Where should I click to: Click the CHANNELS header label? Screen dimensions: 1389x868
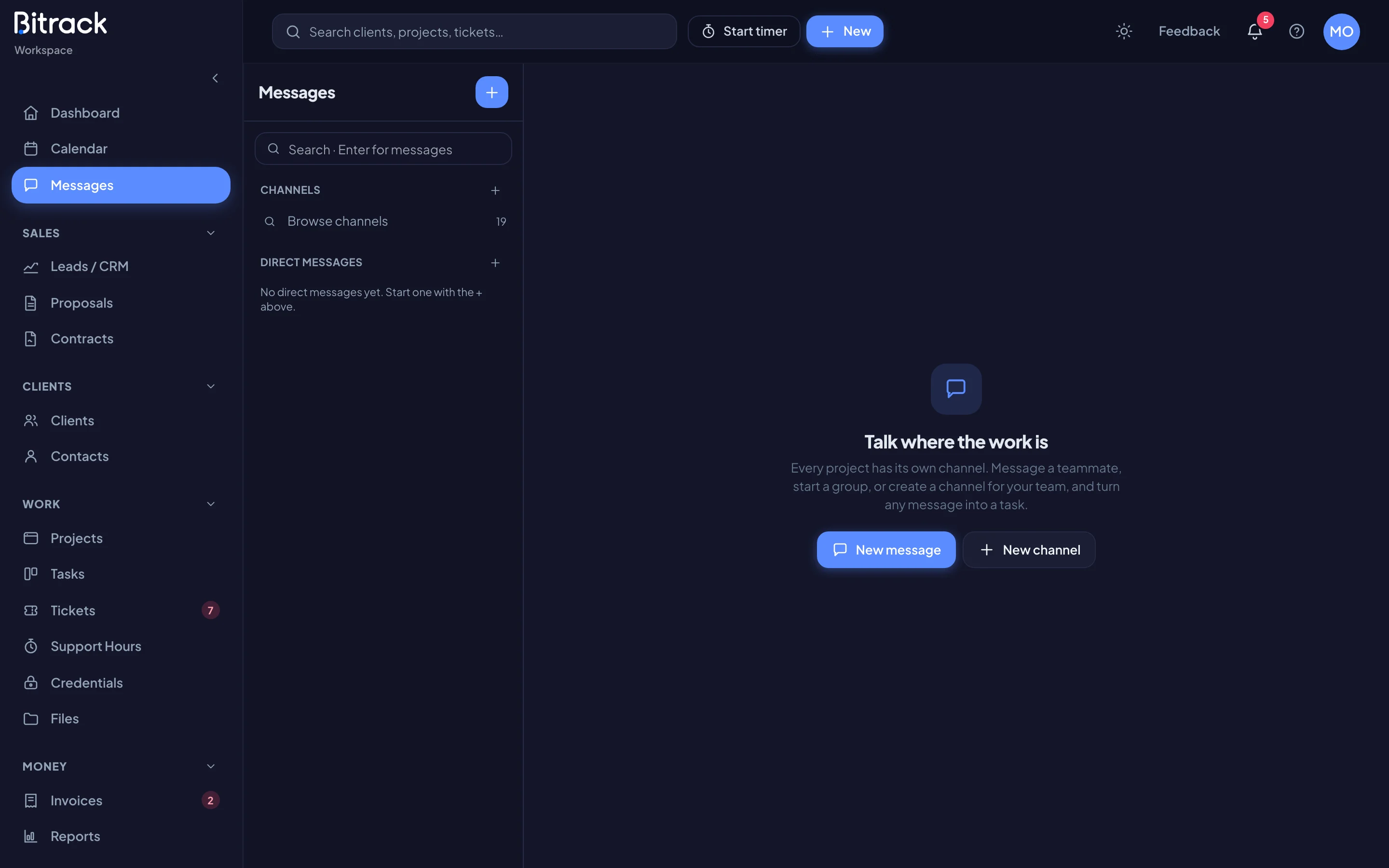[x=290, y=190]
